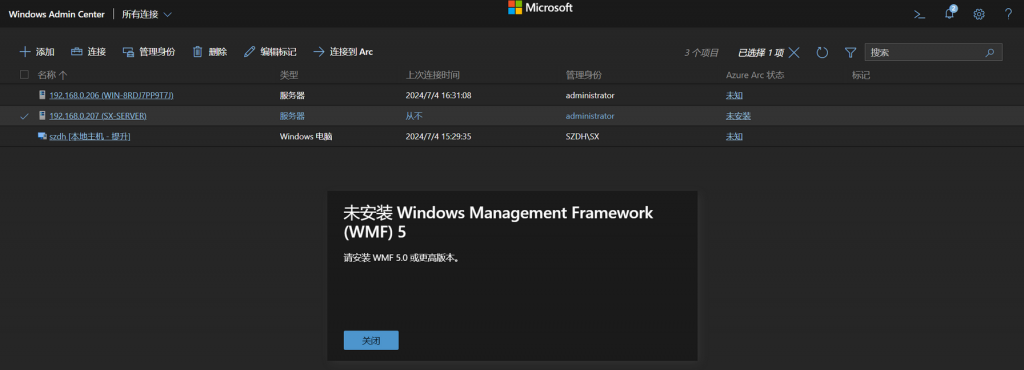Click the 删除 (Delete) toolbar button
1024x370 pixels.
tap(210, 52)
